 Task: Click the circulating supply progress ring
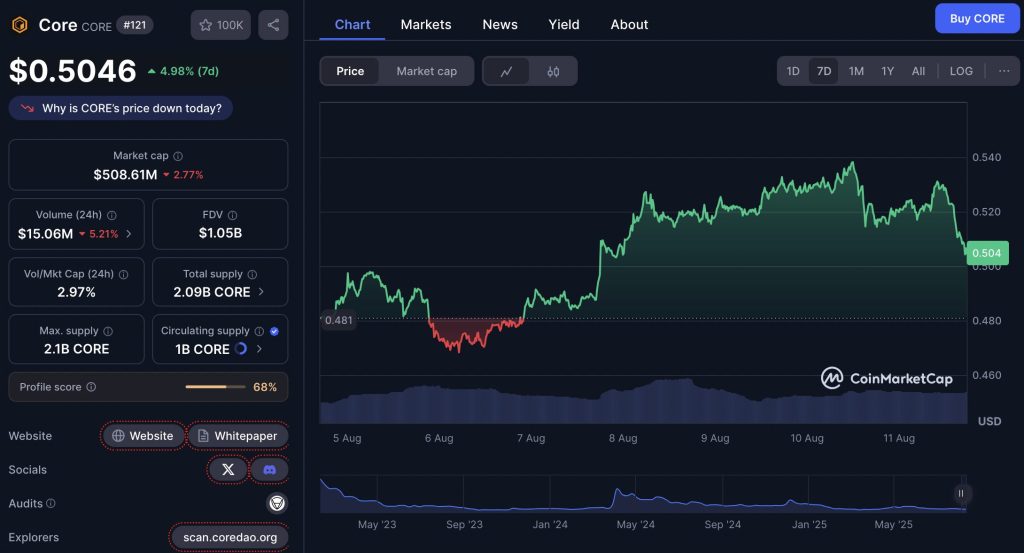tap(241, 349)
